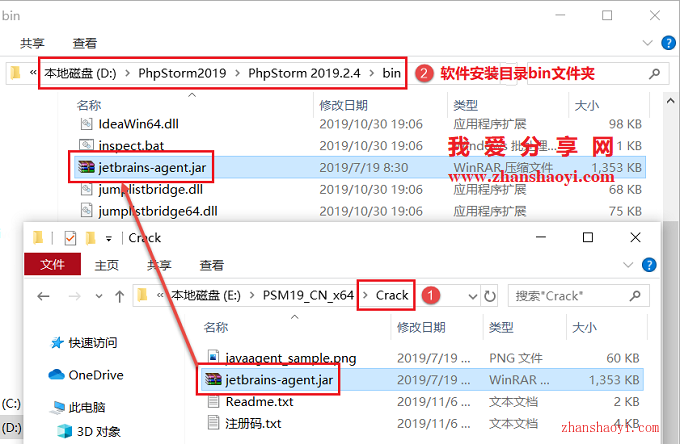Sort the Crack folder by 类型 column
680x444 pixels.
pos(501,327)
